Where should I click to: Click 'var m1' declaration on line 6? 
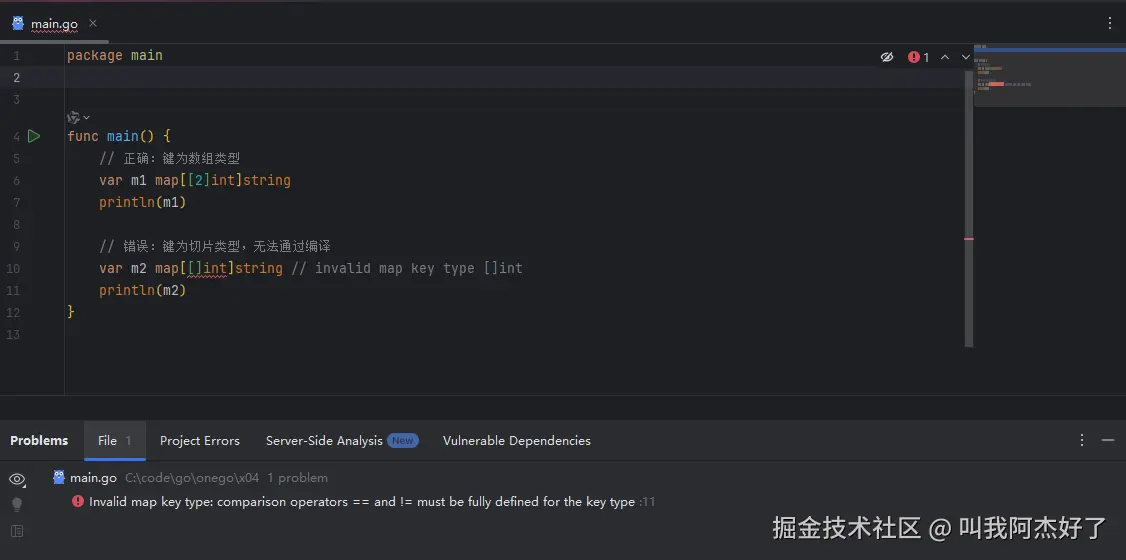[123, 180]
